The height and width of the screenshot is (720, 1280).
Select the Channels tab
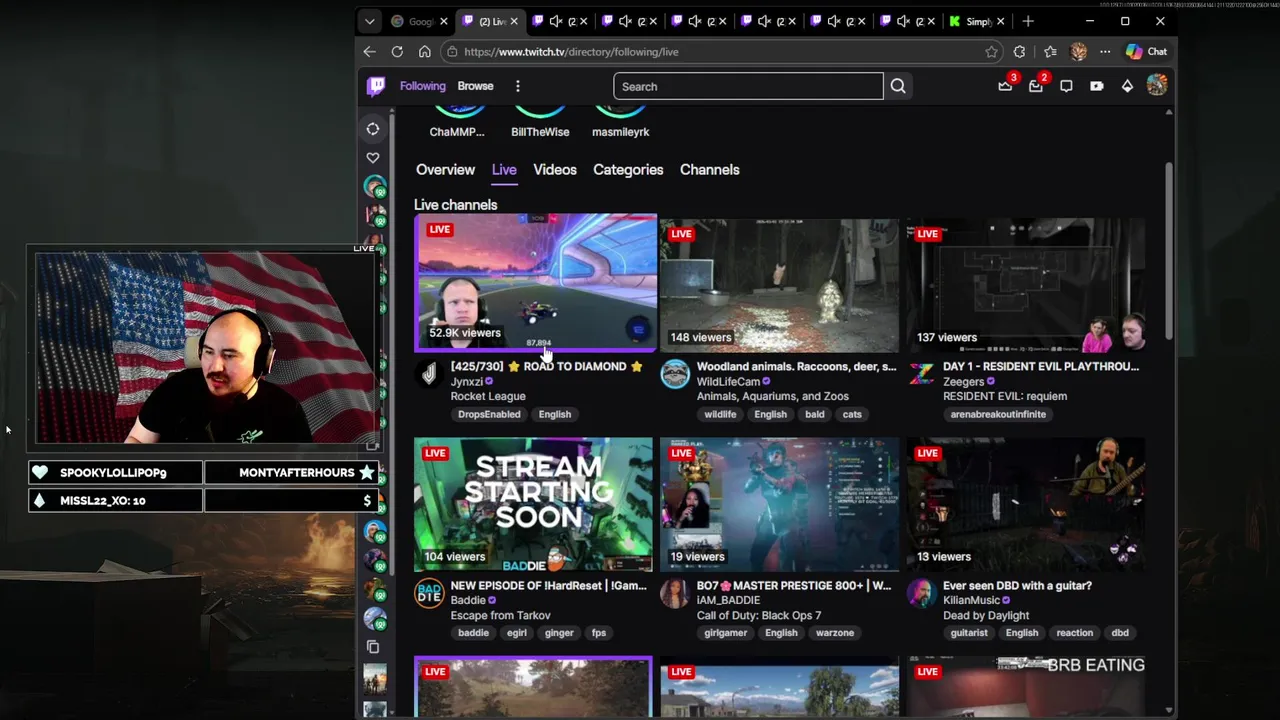pyautogui.click(x=710, y=170)
